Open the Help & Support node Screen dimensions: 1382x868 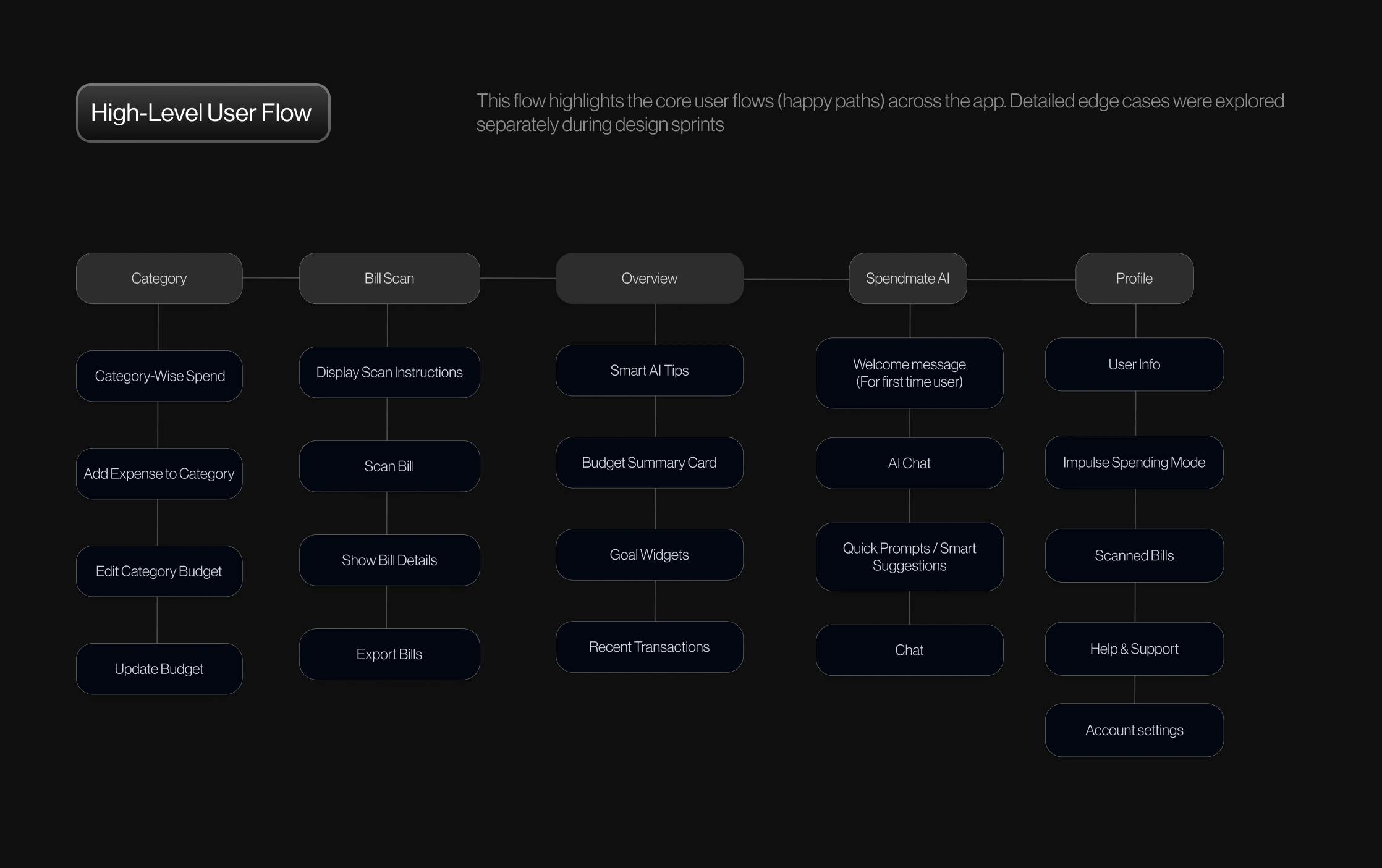(1134, 649)
